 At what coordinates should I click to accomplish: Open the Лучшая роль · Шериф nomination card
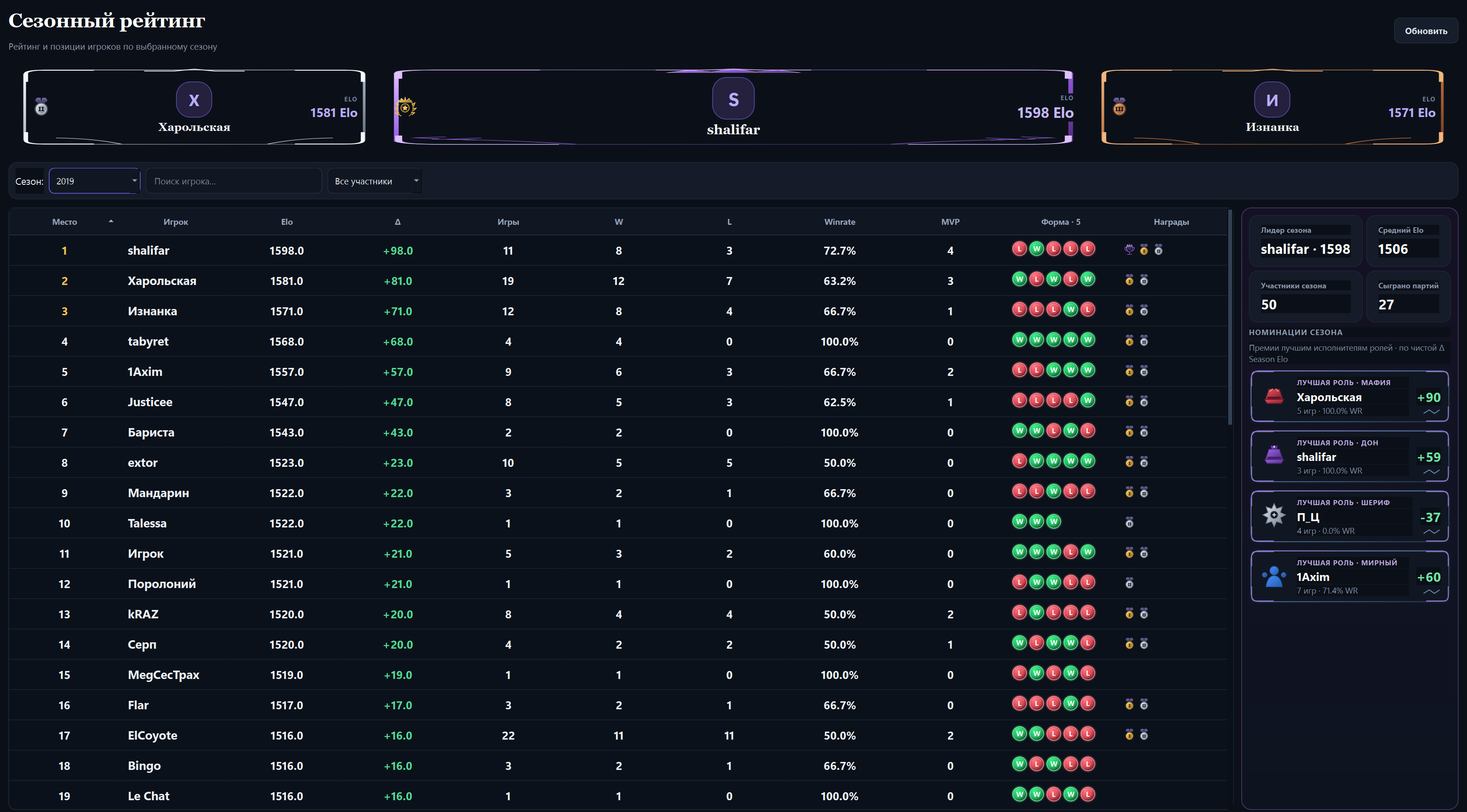1349,516
